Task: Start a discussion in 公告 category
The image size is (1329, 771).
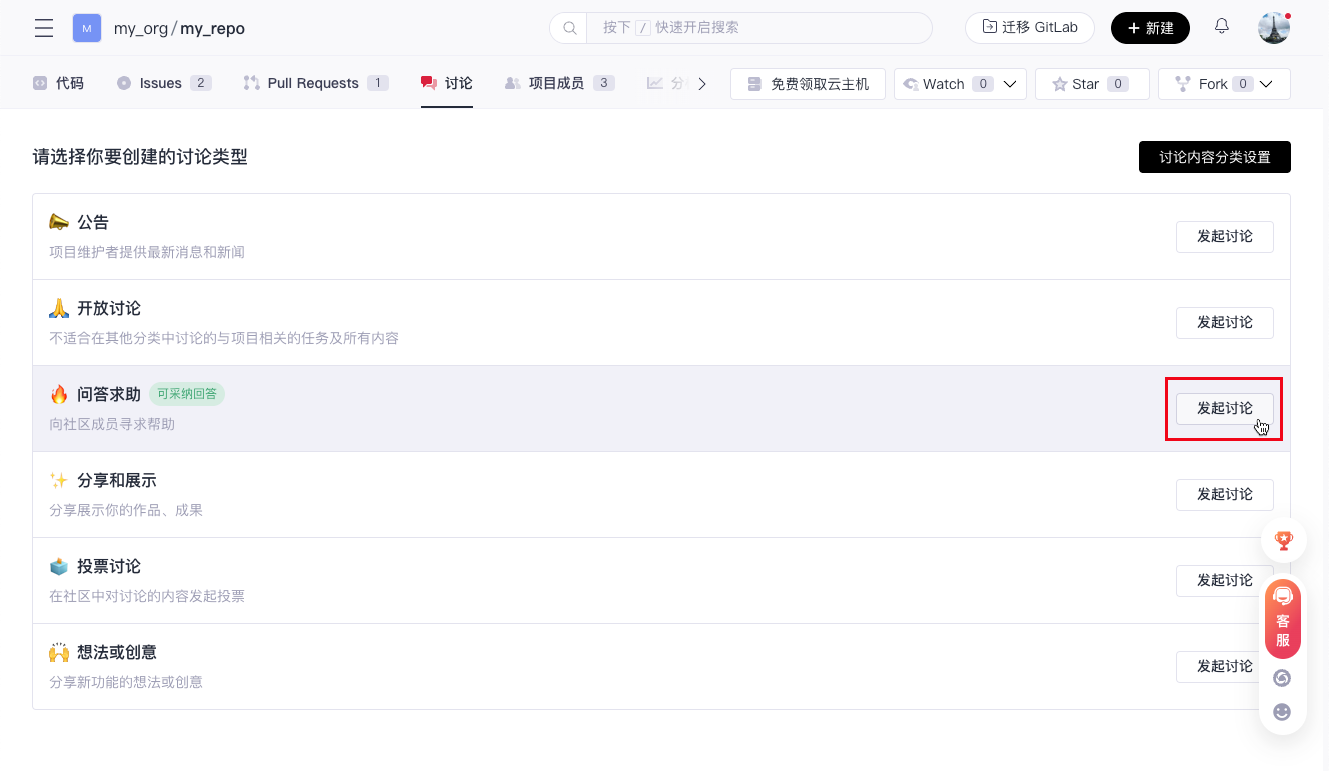Action: coord(1224,237)
